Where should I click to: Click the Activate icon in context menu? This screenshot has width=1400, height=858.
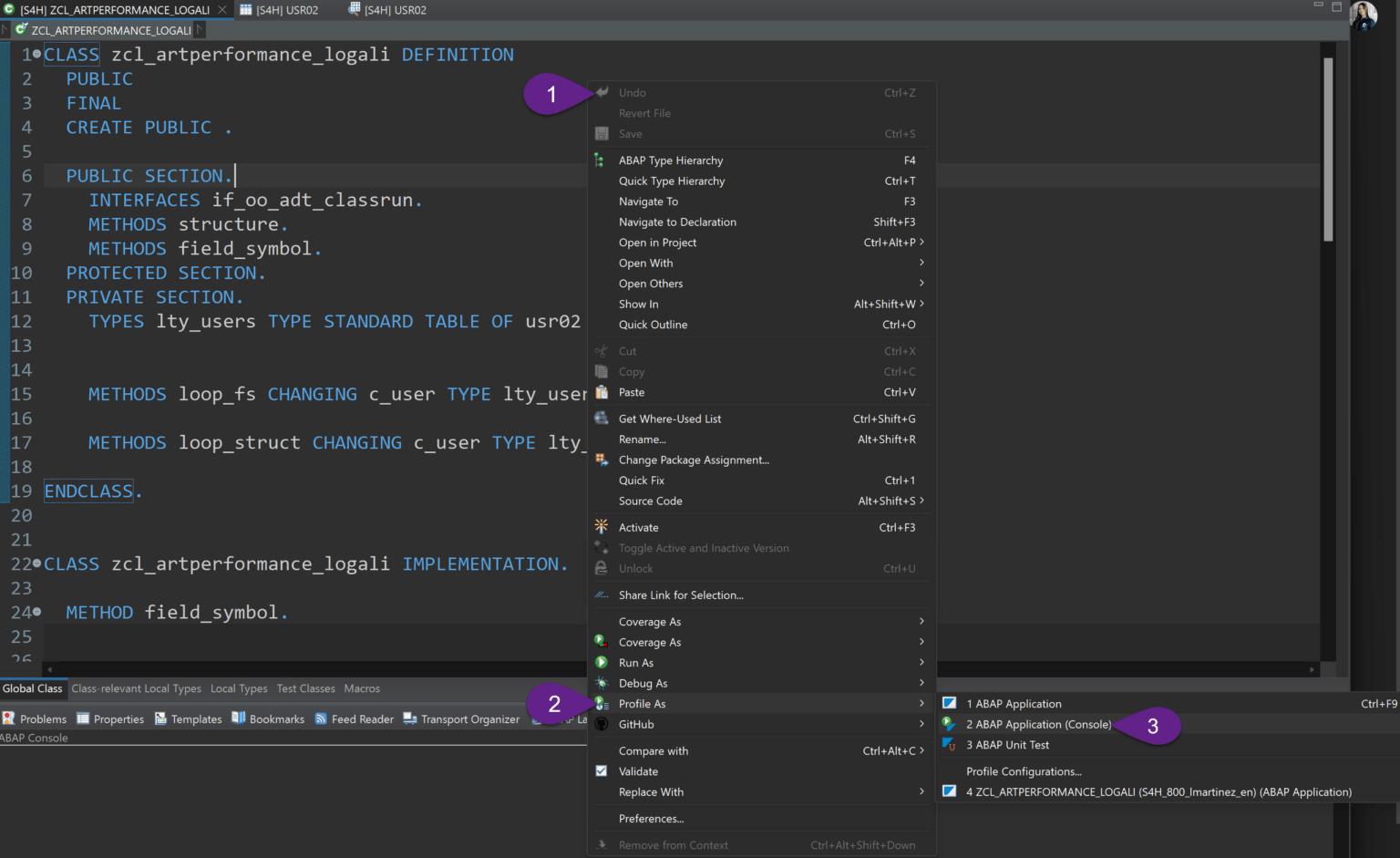[x=602, y=527]
